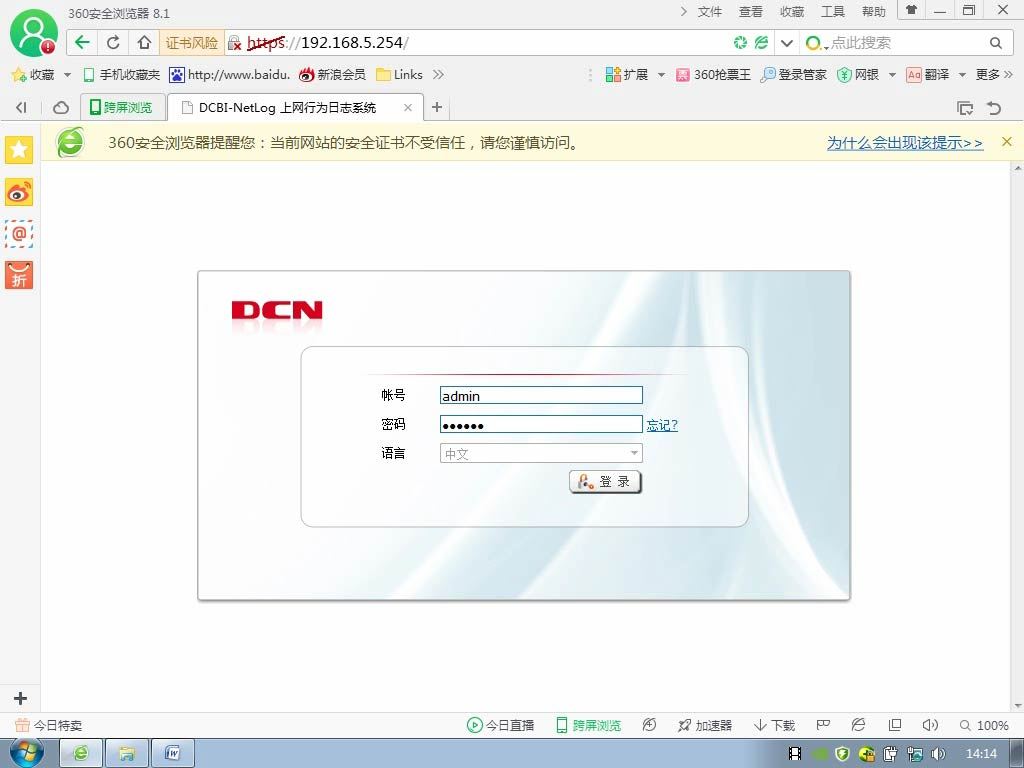Click the 登录 login button
The image size is (1024, 768).
pos(605,482)
